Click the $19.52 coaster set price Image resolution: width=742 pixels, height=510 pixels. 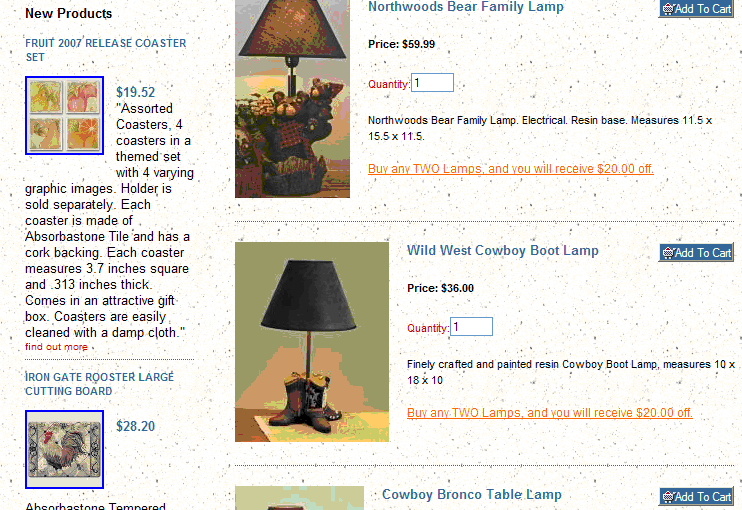[x=135, y=92]
